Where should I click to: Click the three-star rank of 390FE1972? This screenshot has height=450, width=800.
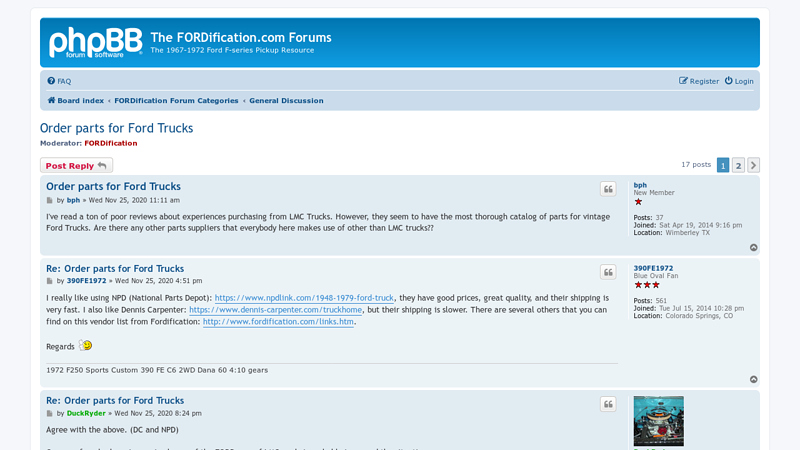647,285
